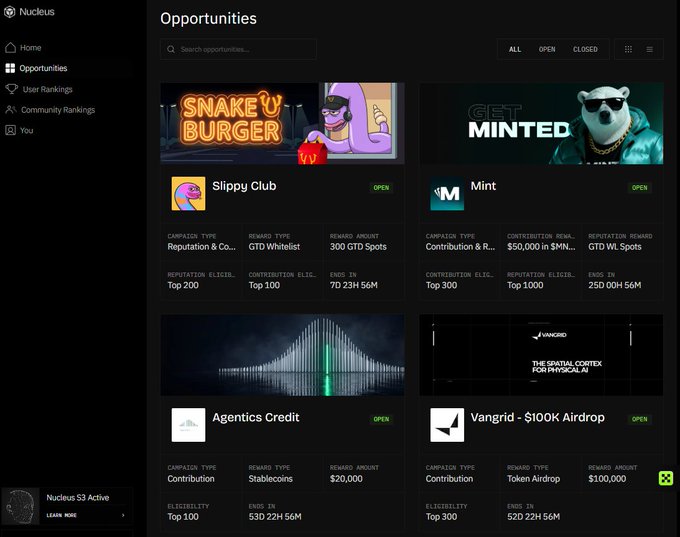Click '300 GTD Spots' reward amount

pyautogui.click(x=358, y=247)
